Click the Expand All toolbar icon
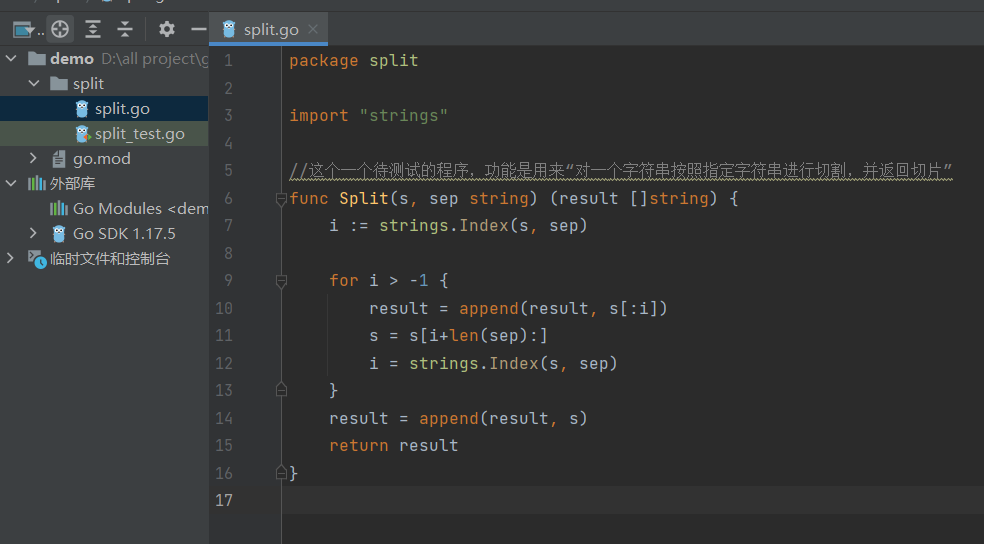 click(93, 29)
